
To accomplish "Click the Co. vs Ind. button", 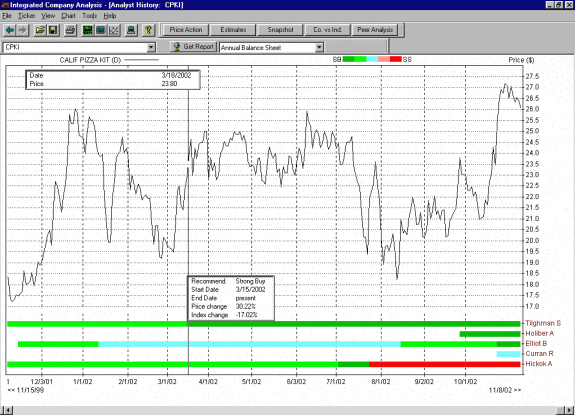I will pyautogui.click(x=327, y=30).
